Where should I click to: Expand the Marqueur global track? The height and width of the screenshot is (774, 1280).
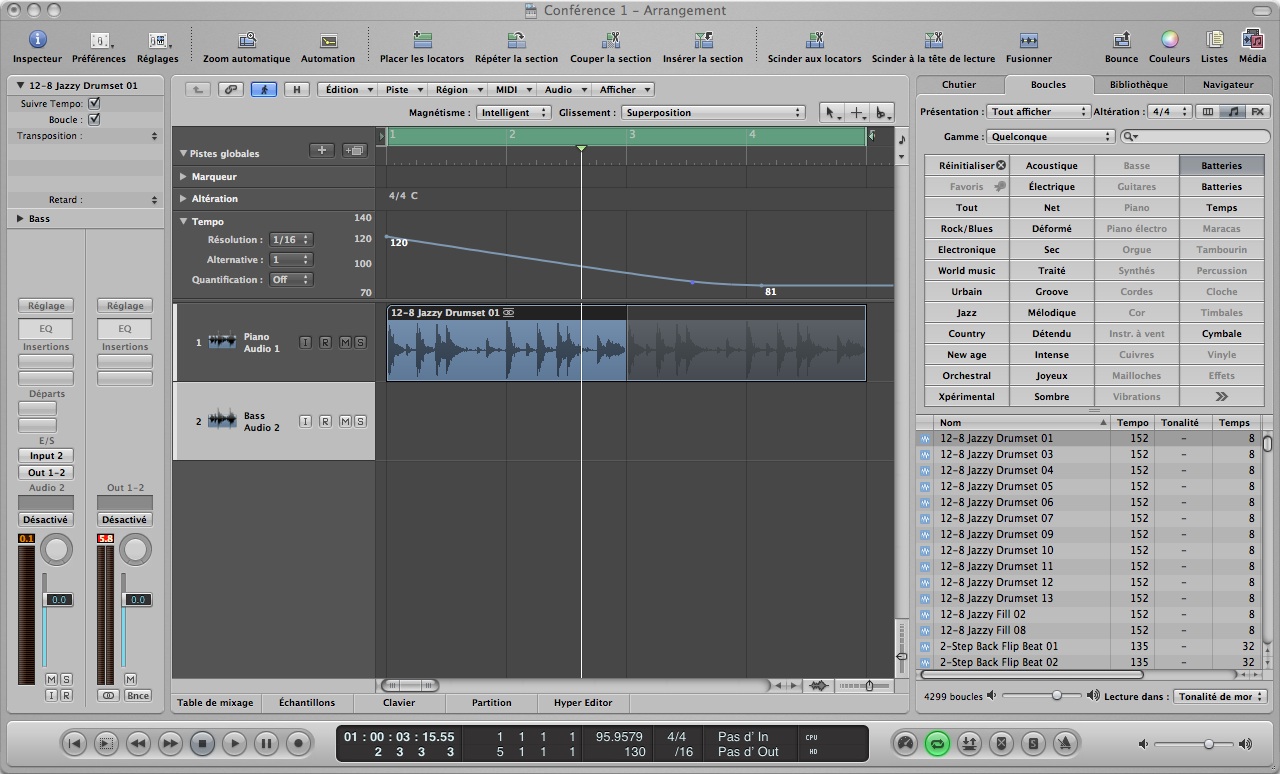(184, 176)
